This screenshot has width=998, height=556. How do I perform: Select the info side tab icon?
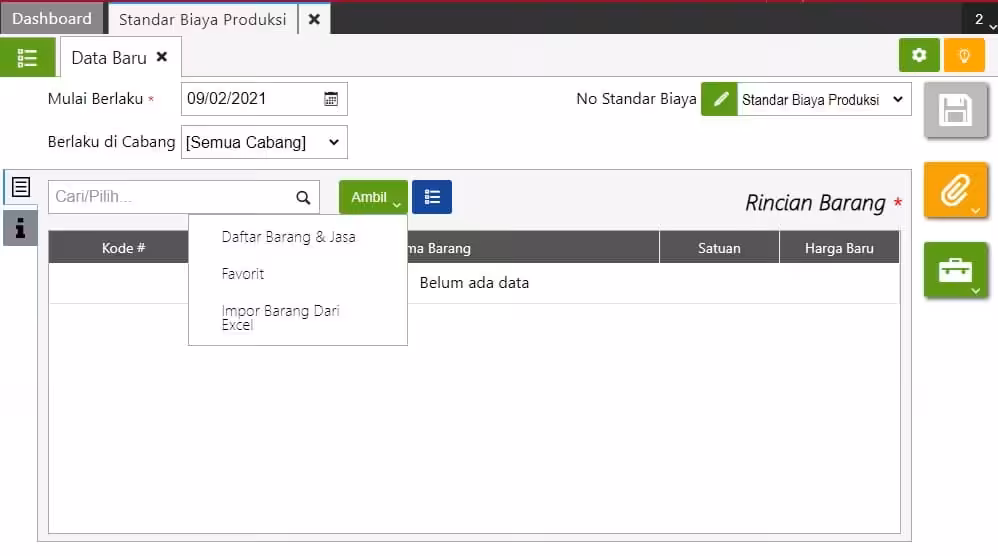point(20,228)
